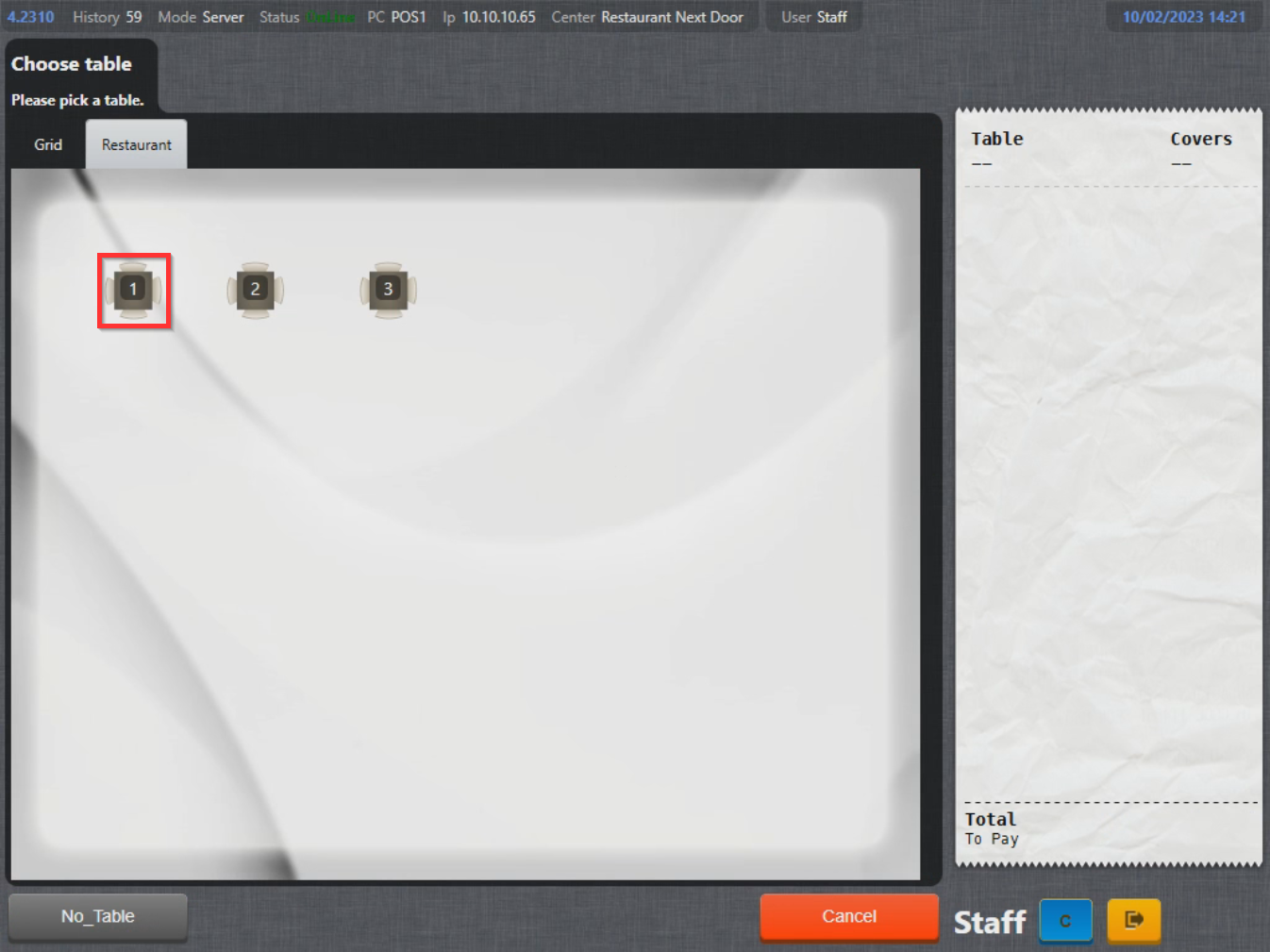Image resolution: width=1270 pixels, height=952 pixels.
Task: Click the Choose table heading
Action: click(72, 64)
